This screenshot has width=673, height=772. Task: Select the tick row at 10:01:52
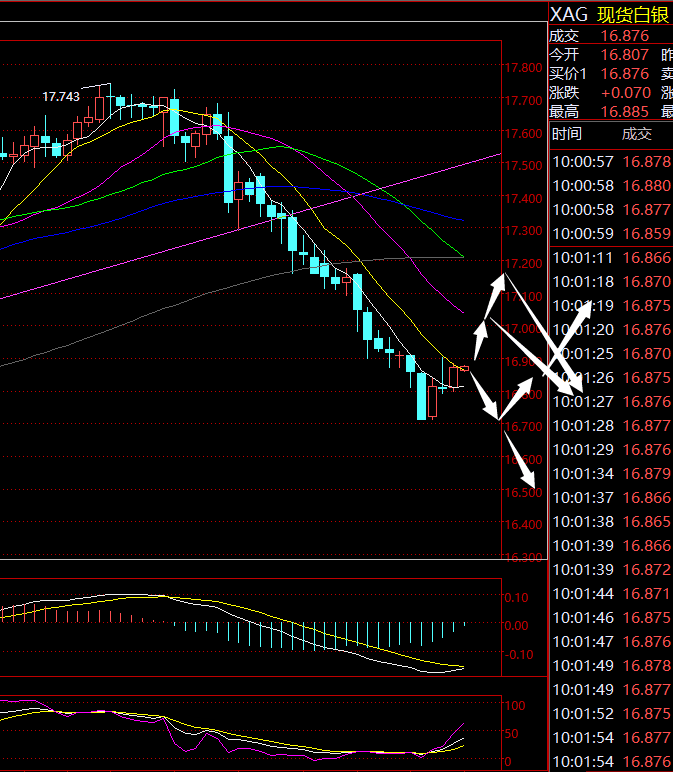pos(611,714)
